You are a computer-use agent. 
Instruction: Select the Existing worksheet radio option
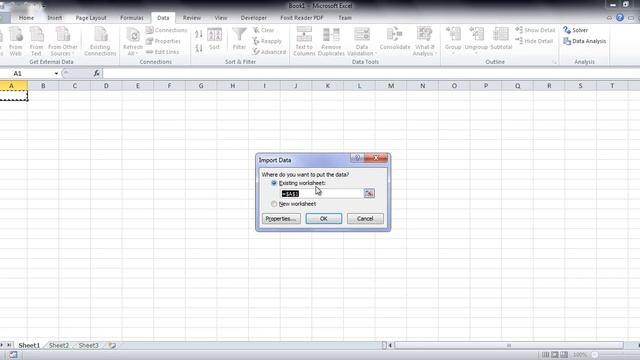coord(274,183)
